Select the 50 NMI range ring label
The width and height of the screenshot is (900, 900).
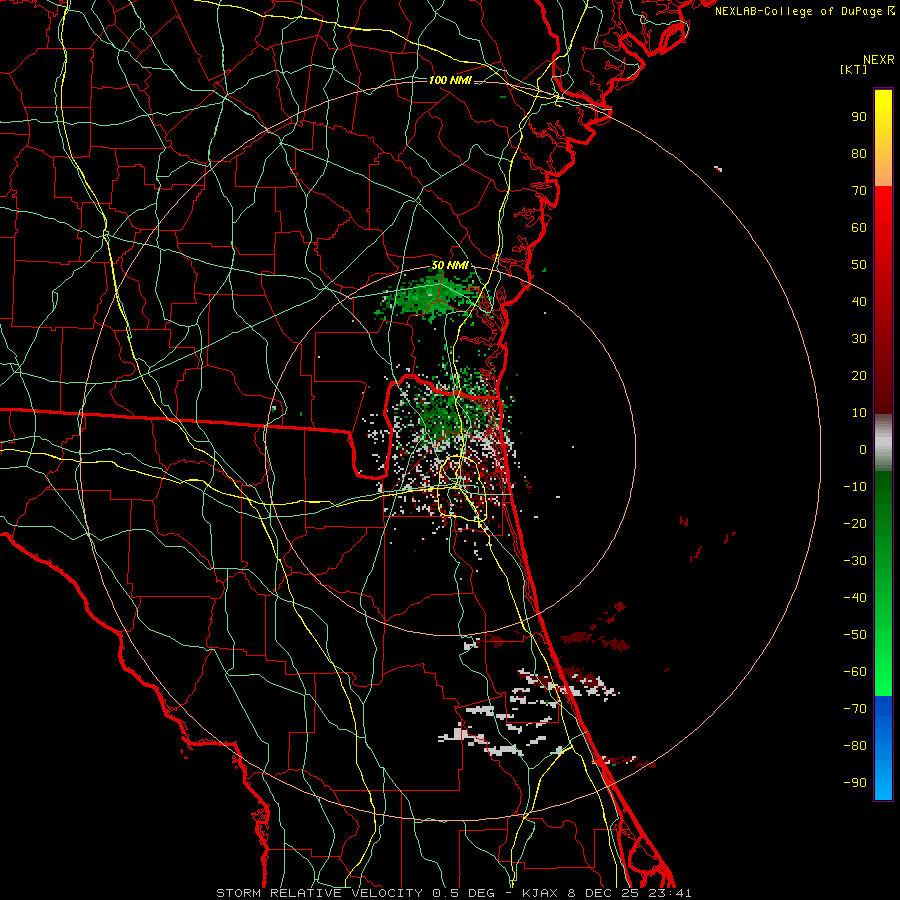pos(450,265)
